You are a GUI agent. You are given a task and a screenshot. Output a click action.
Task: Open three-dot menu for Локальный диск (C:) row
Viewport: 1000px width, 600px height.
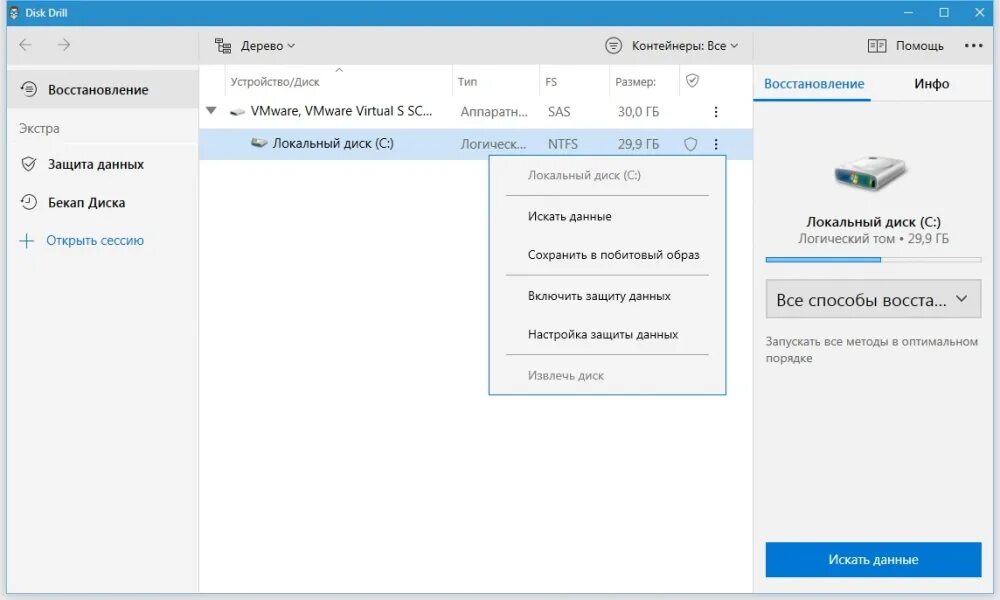(716, 144)
